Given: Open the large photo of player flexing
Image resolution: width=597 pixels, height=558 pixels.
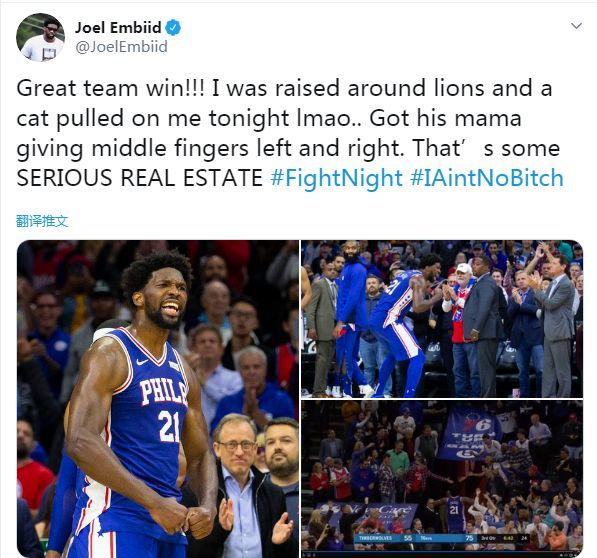Looking at the screenshot, I should (x=158, y=399).
